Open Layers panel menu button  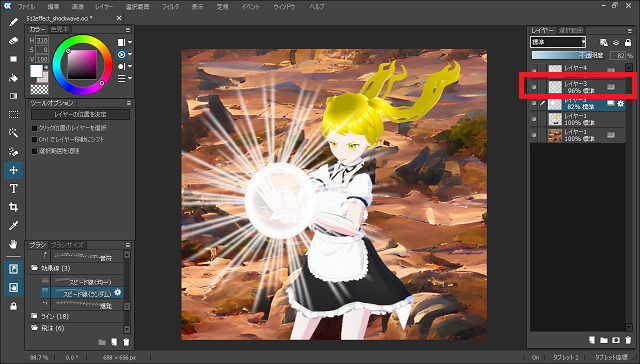[629, 31]
